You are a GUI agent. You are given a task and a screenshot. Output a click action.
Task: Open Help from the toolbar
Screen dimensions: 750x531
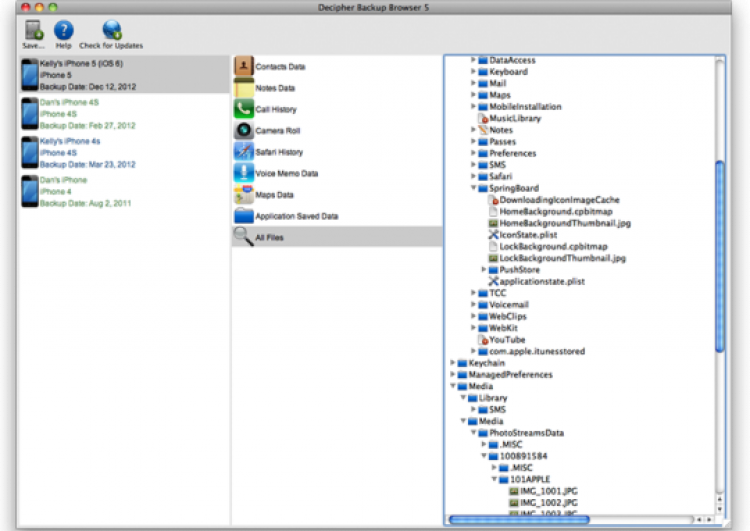(x=63, y=30)
